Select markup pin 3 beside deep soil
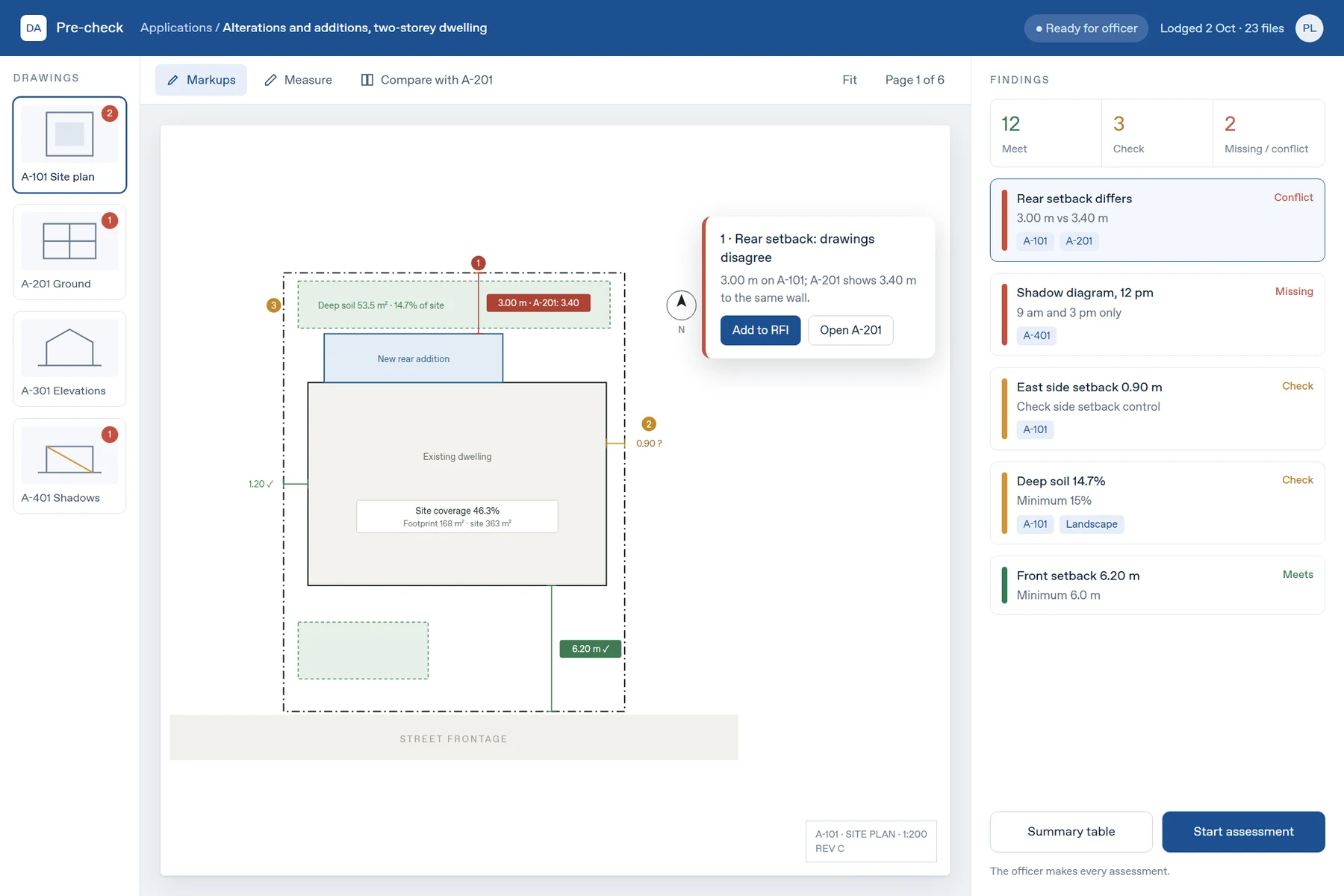Image resolution: width=1344 pixels, height=896 pixels. click(x=274, y=305)
